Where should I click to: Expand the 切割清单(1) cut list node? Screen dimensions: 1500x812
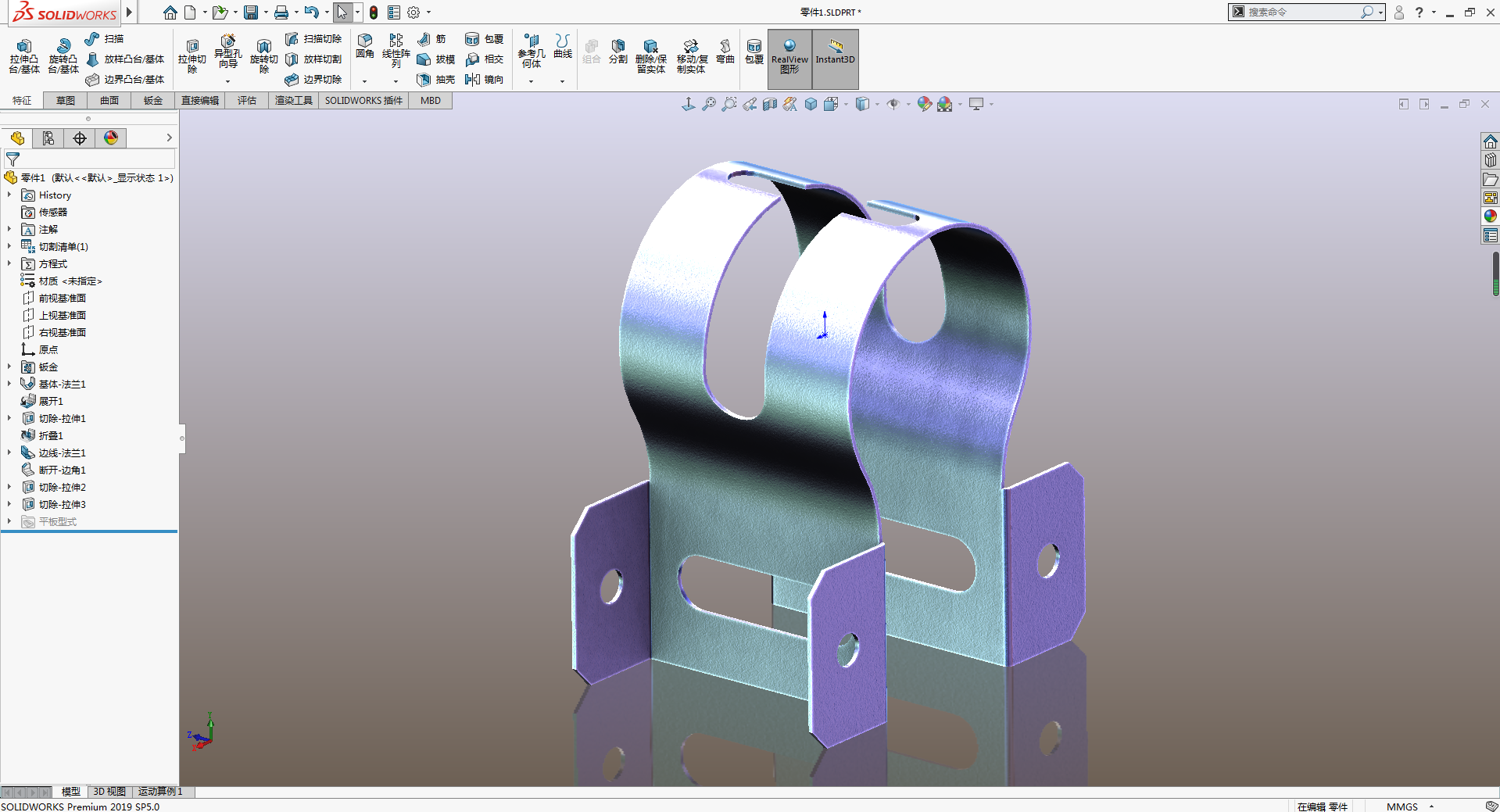point(9,247)
